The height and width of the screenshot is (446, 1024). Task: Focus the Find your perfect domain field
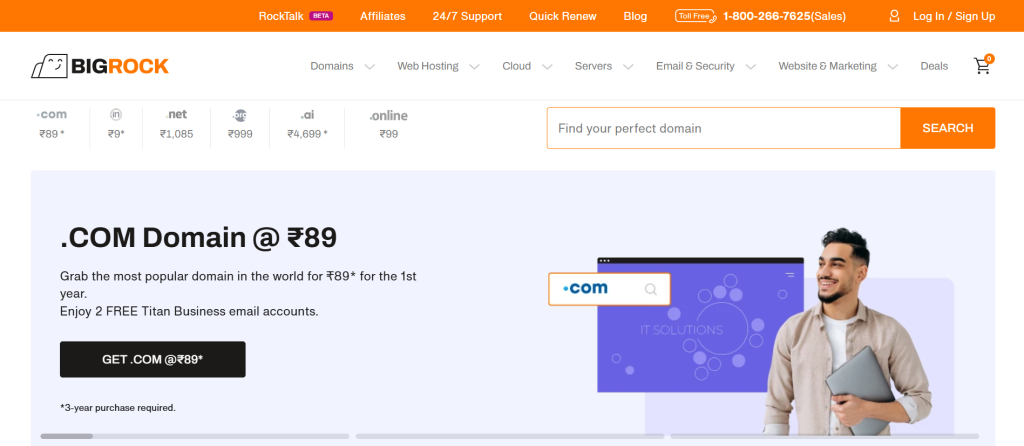point(723,128)
